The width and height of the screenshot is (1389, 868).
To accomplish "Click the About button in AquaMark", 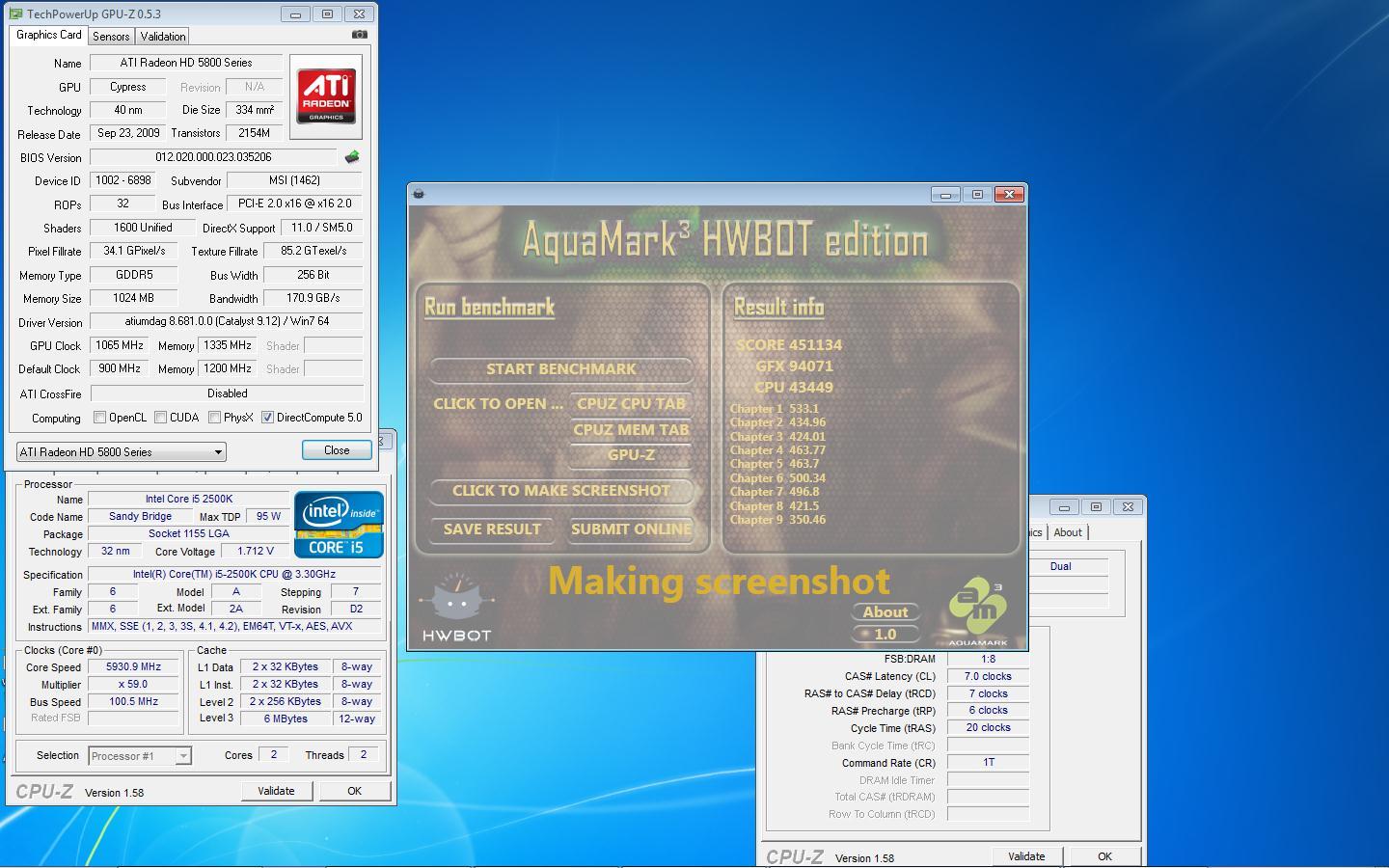I will (885, 612).
